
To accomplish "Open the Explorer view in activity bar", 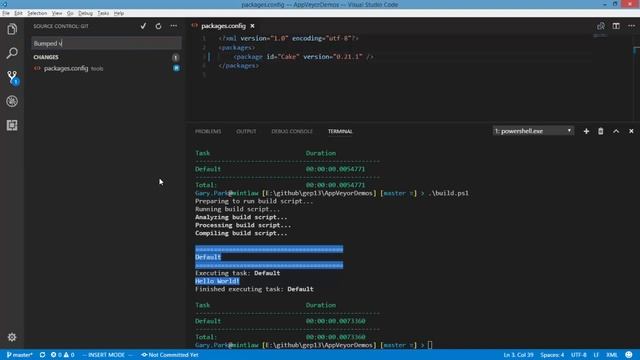I will [x=12, y=29].
